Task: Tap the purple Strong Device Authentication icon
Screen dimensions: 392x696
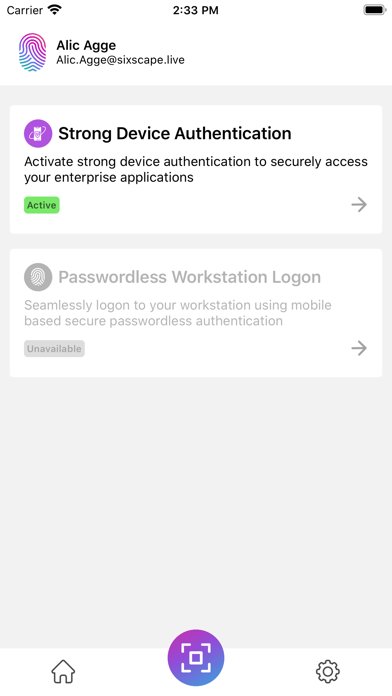Action: click(38, 133)
